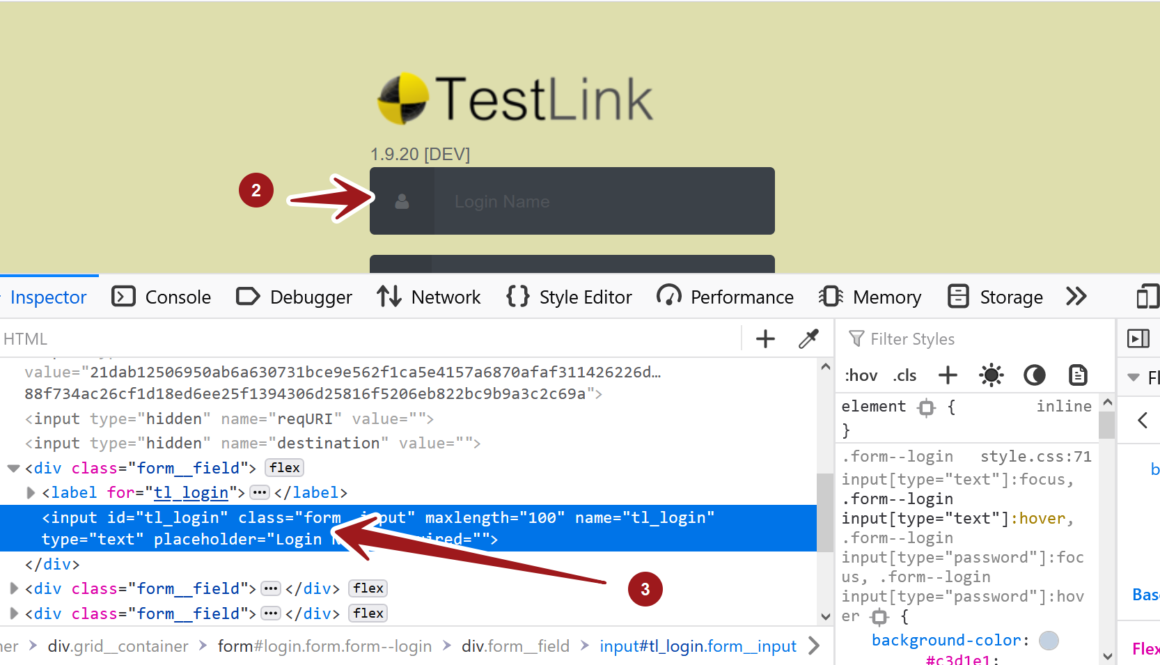The height and width of the screenshot is (665, 1160).
Task: Select the input id tl_login node
Action: [x=408, y=528]
